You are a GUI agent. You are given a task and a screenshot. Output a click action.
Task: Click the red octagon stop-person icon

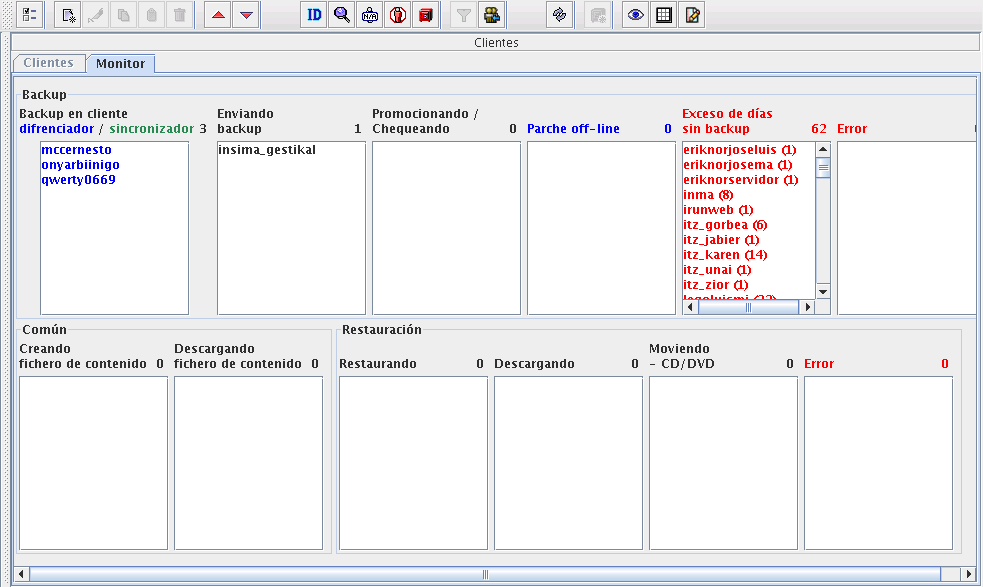tap(397, 15)
